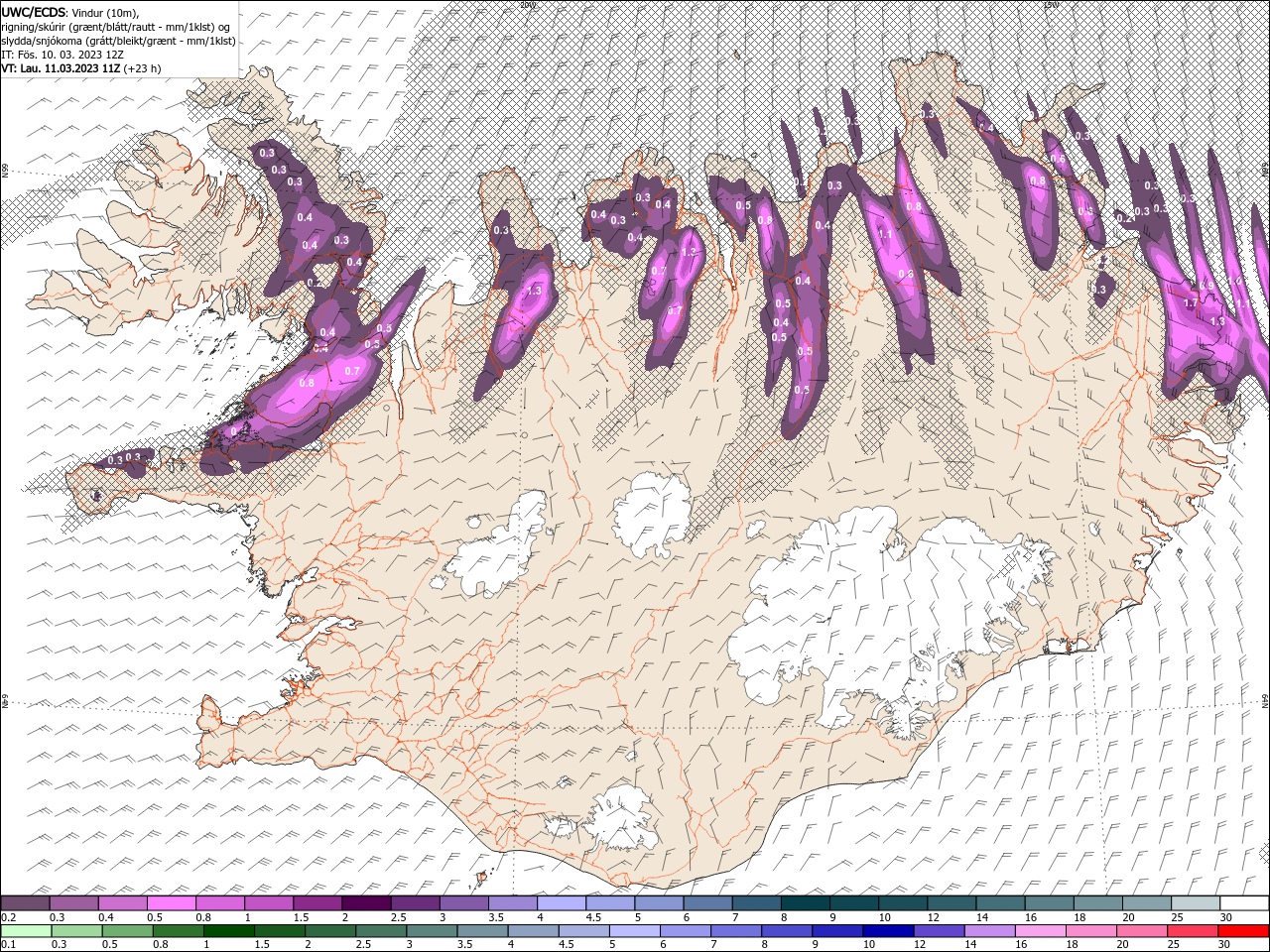Choose the rain legend swatch between 6 and 7
This screenshot has height=952, width=1270.
tap(684, 930)
